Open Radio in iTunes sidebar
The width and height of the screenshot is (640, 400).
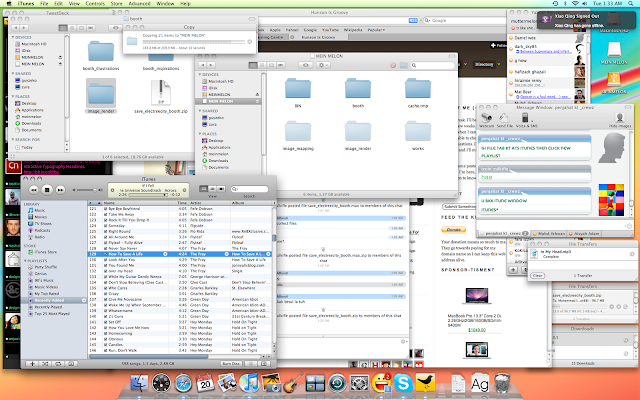click(40, 237)
